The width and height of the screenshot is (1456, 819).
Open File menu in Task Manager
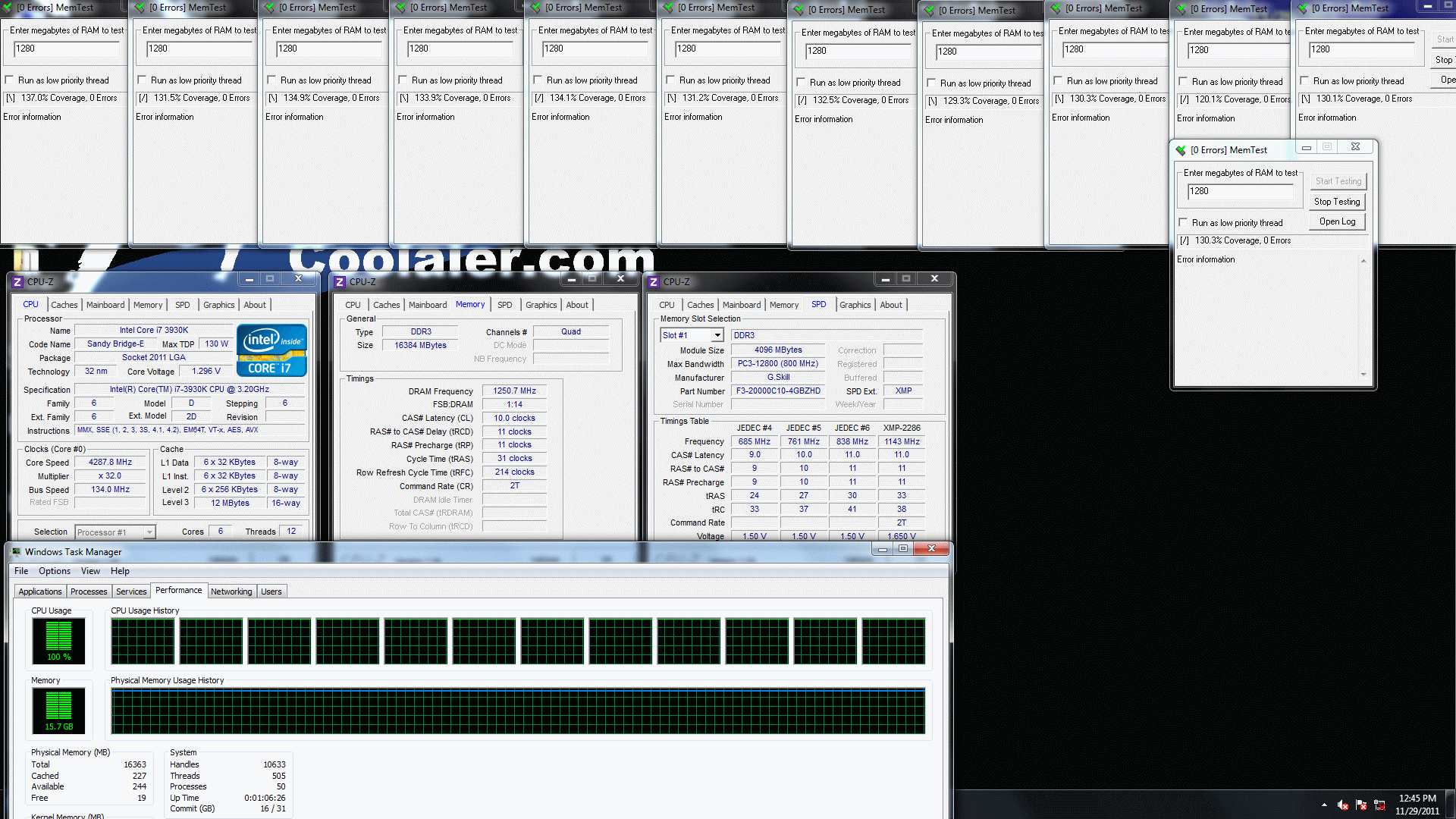click(21, 571)
